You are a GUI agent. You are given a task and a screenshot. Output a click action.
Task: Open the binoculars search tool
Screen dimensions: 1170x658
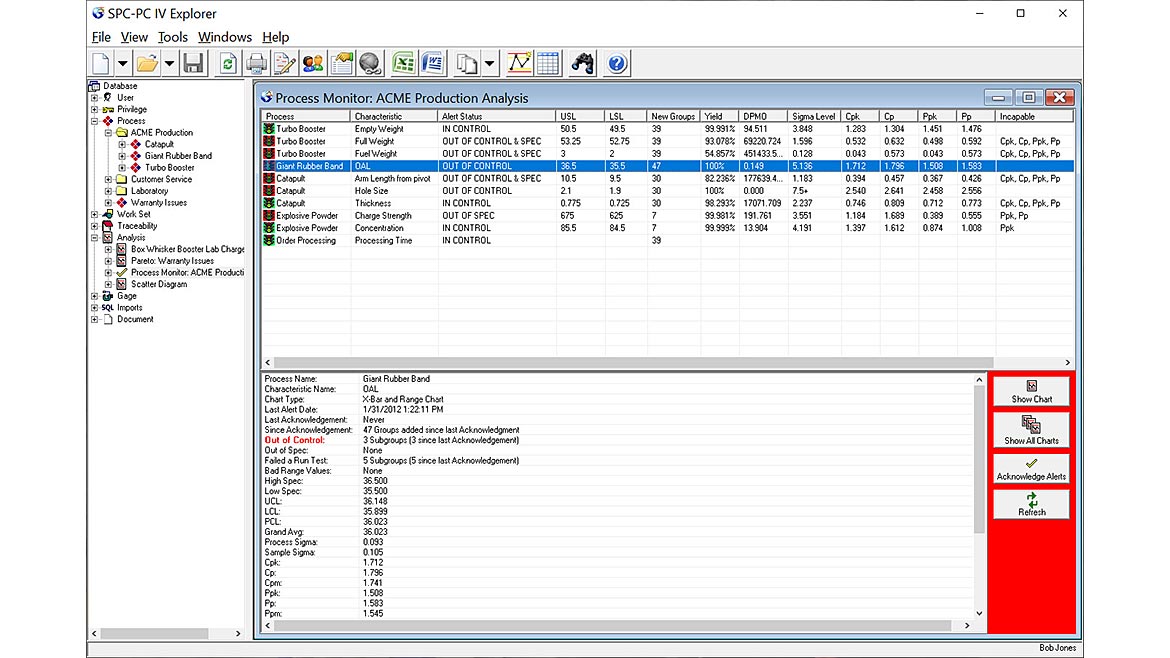click(x=583, y=64)
